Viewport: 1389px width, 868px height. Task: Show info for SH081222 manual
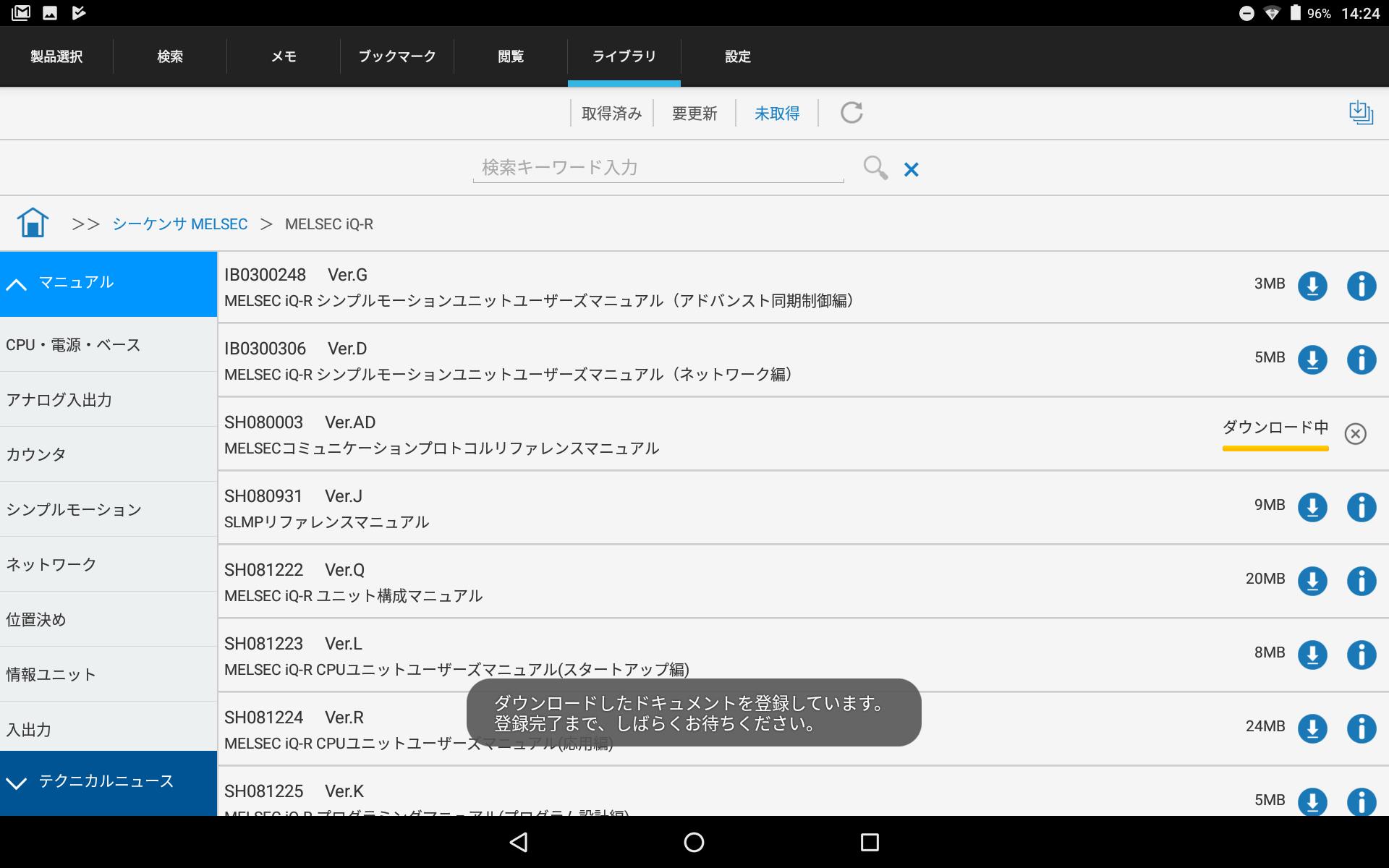1361,581
